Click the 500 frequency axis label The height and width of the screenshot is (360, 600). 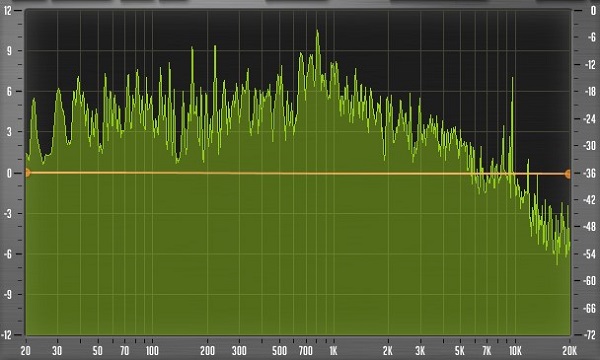coord(279,350)
